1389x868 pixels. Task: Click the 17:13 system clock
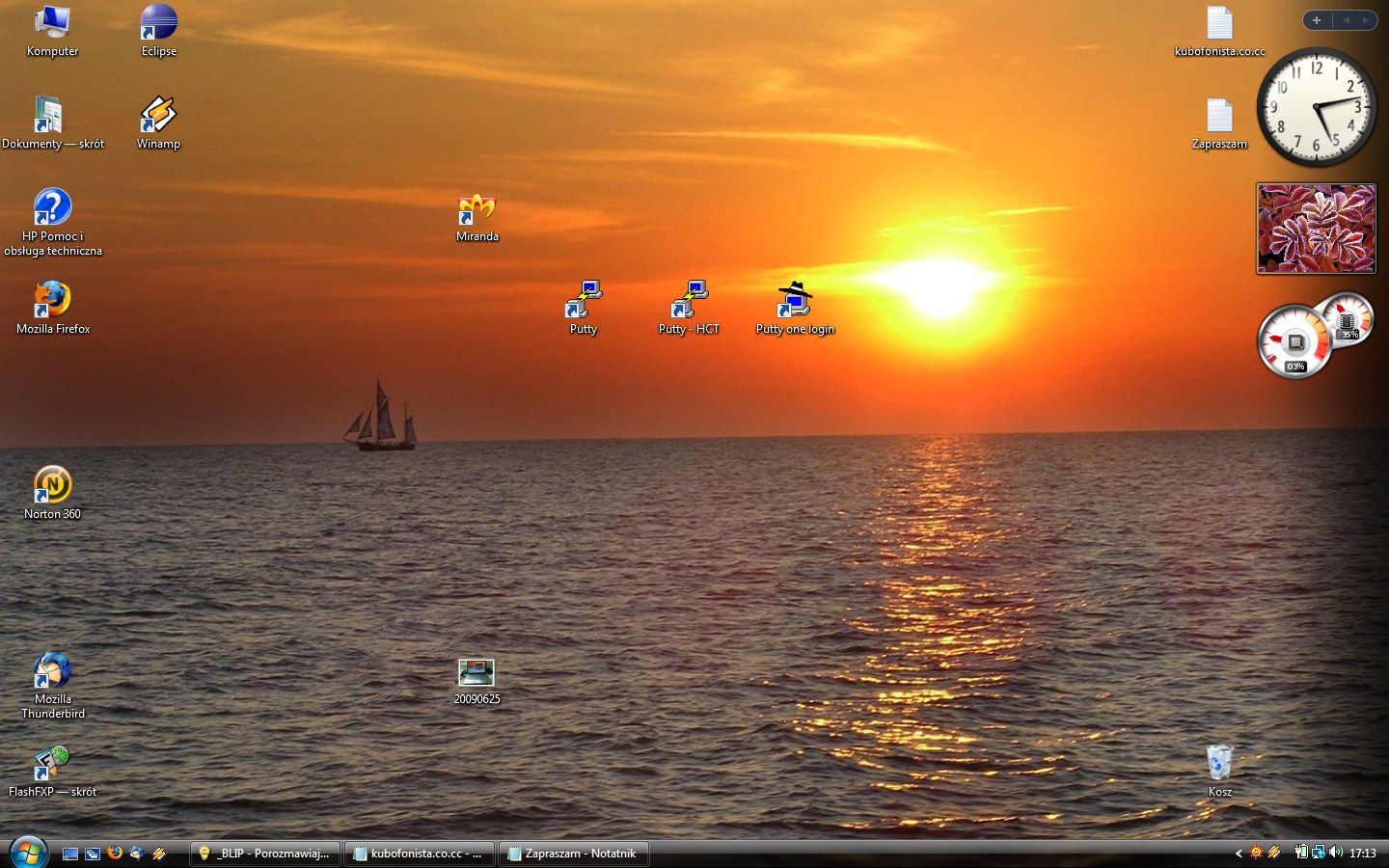1362,854
